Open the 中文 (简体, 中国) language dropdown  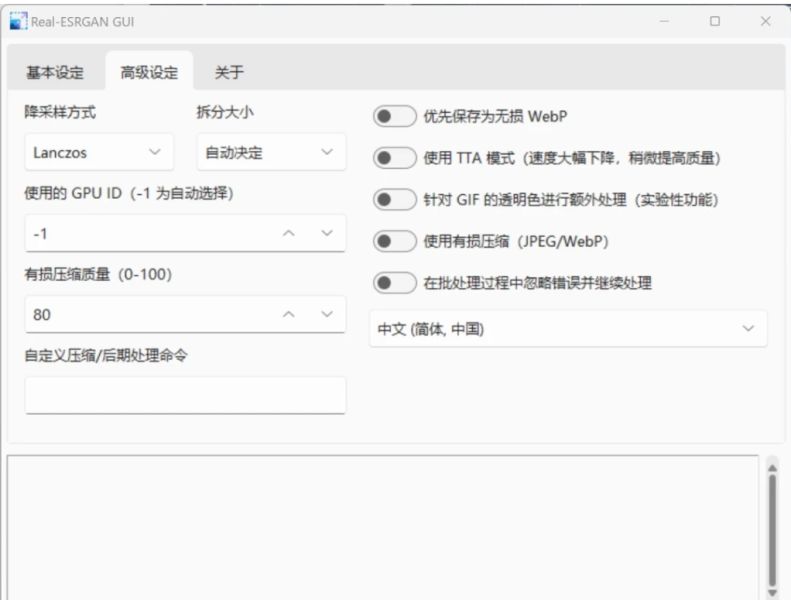click(x=568, y=329)
